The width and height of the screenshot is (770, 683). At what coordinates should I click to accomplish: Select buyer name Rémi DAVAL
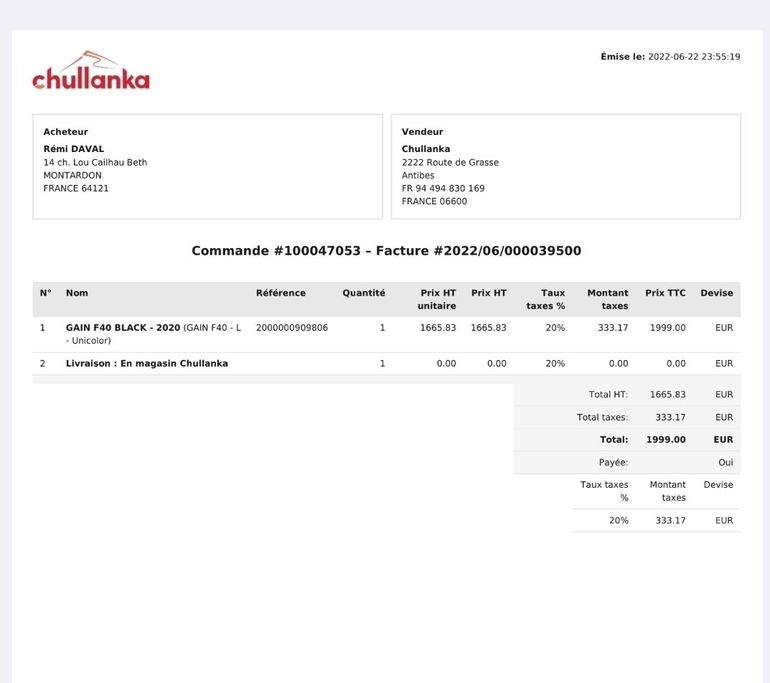74,149
